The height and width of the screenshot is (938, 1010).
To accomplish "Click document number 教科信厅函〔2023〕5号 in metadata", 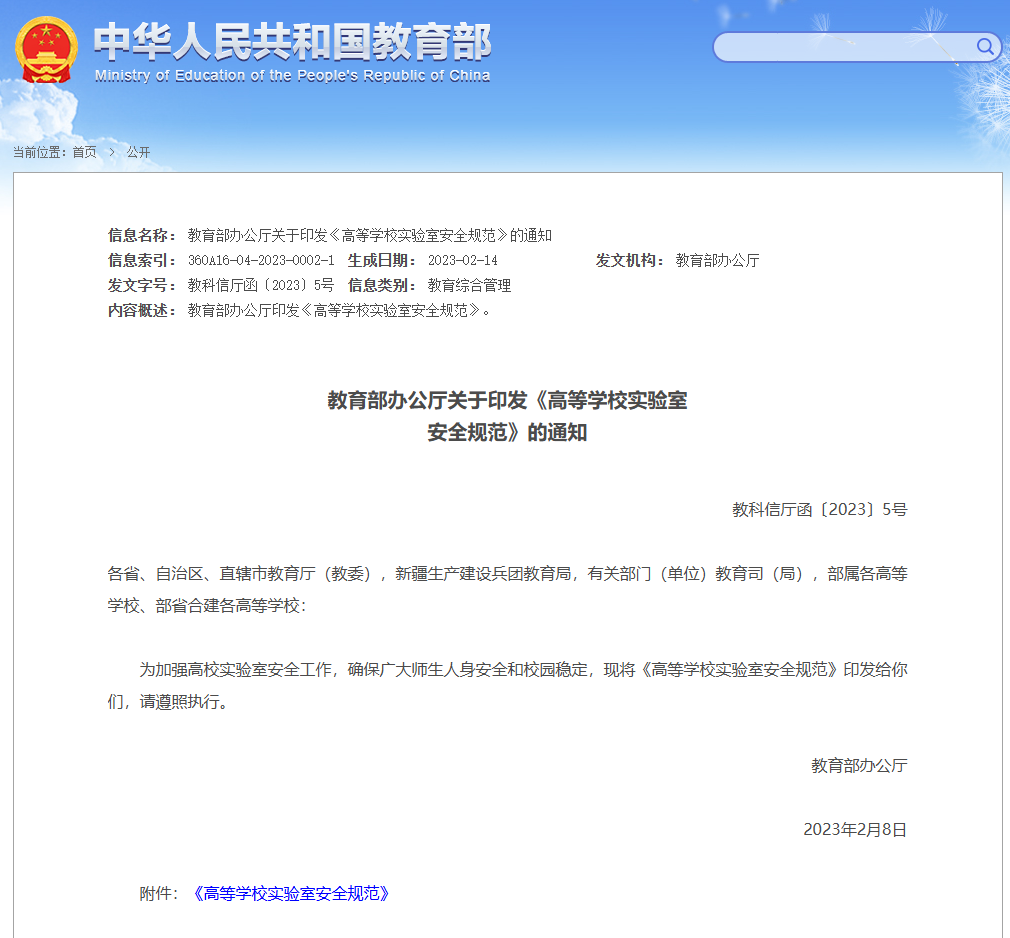I will point(261,285).
